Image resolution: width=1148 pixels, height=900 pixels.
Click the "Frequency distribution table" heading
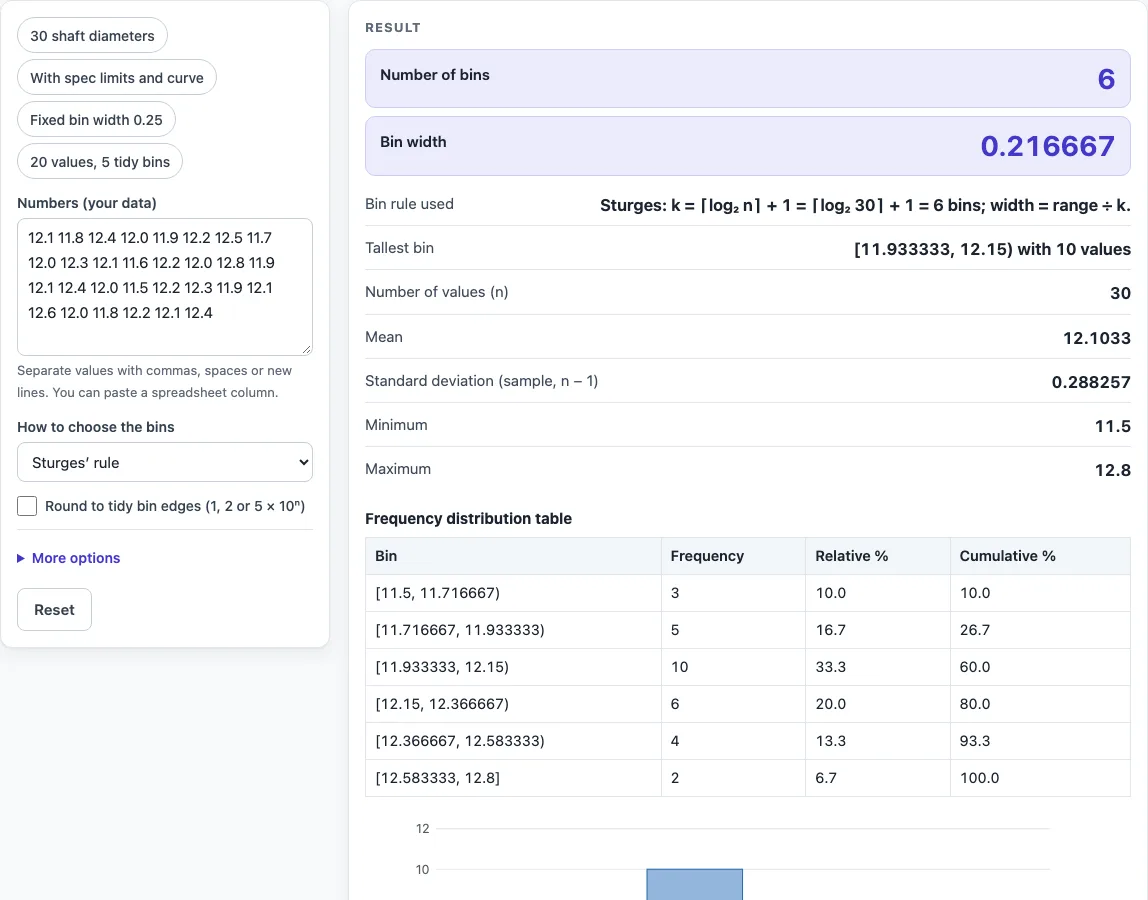[x=469, y=518]
